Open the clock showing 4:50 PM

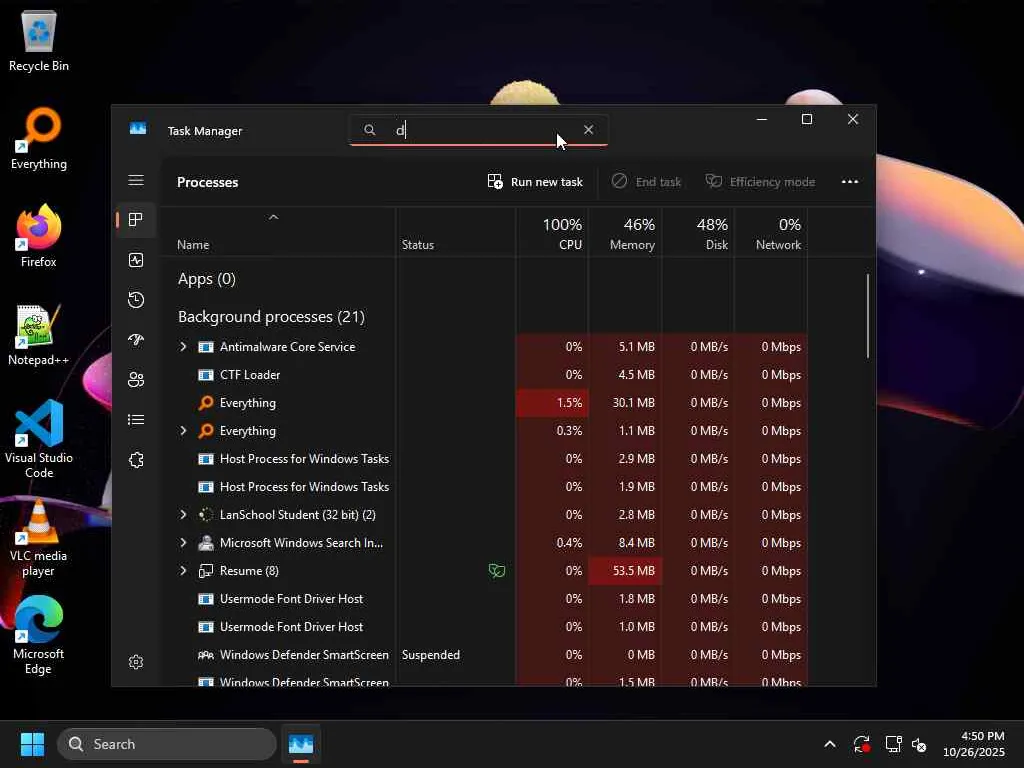pyautogui.click(x=974, y=744)
